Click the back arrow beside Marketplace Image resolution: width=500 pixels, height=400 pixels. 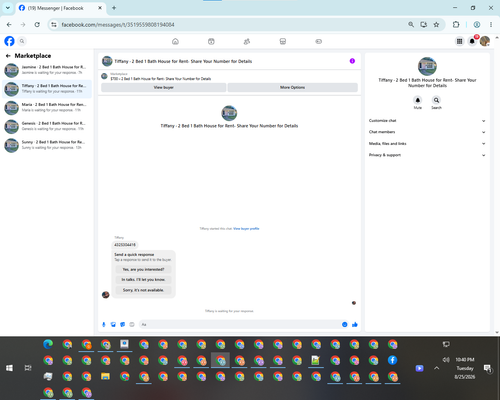[x=8, y=56]
